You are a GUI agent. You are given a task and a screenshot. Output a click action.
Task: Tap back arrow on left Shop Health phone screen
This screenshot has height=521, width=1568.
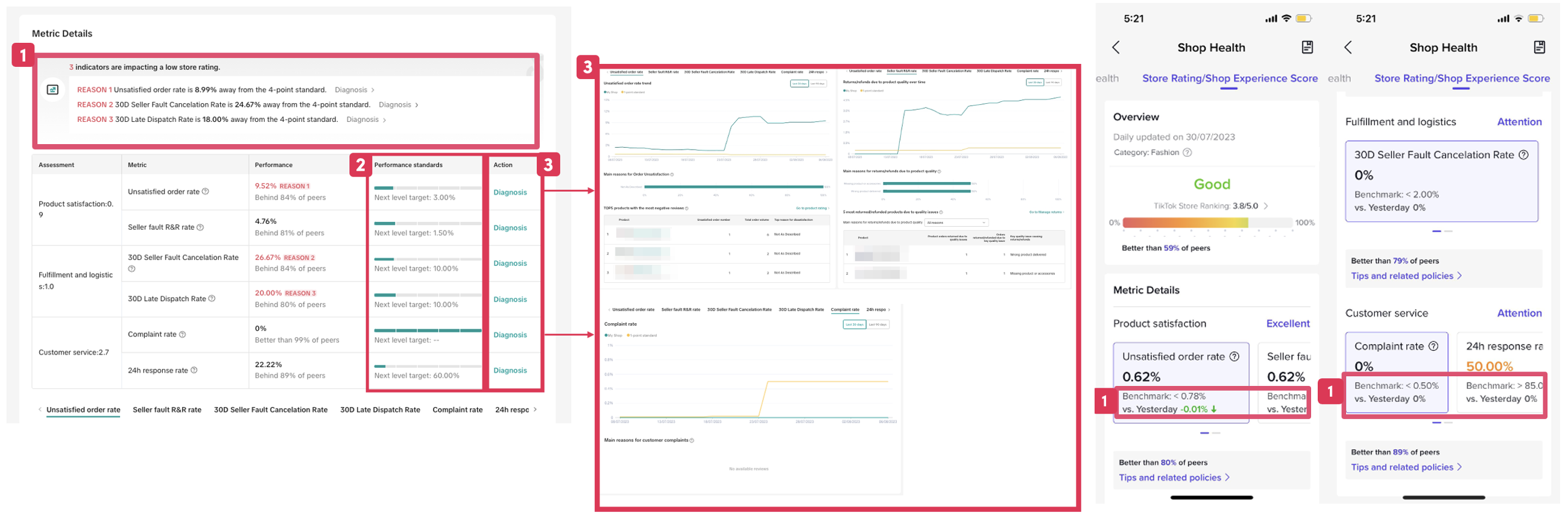(x=1116, y=48)
